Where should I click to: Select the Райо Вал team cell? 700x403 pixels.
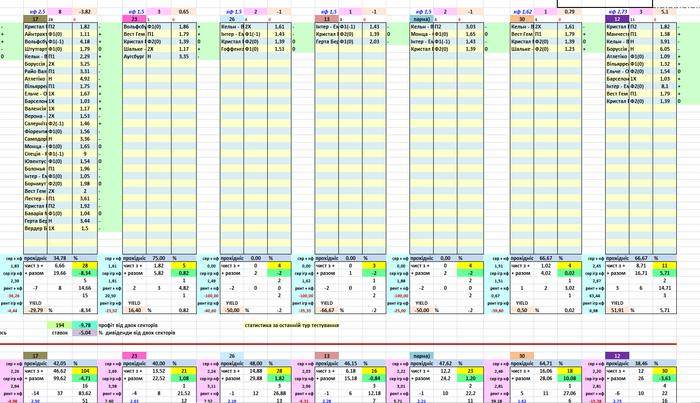pyautogui.click(x=35, y=71)
